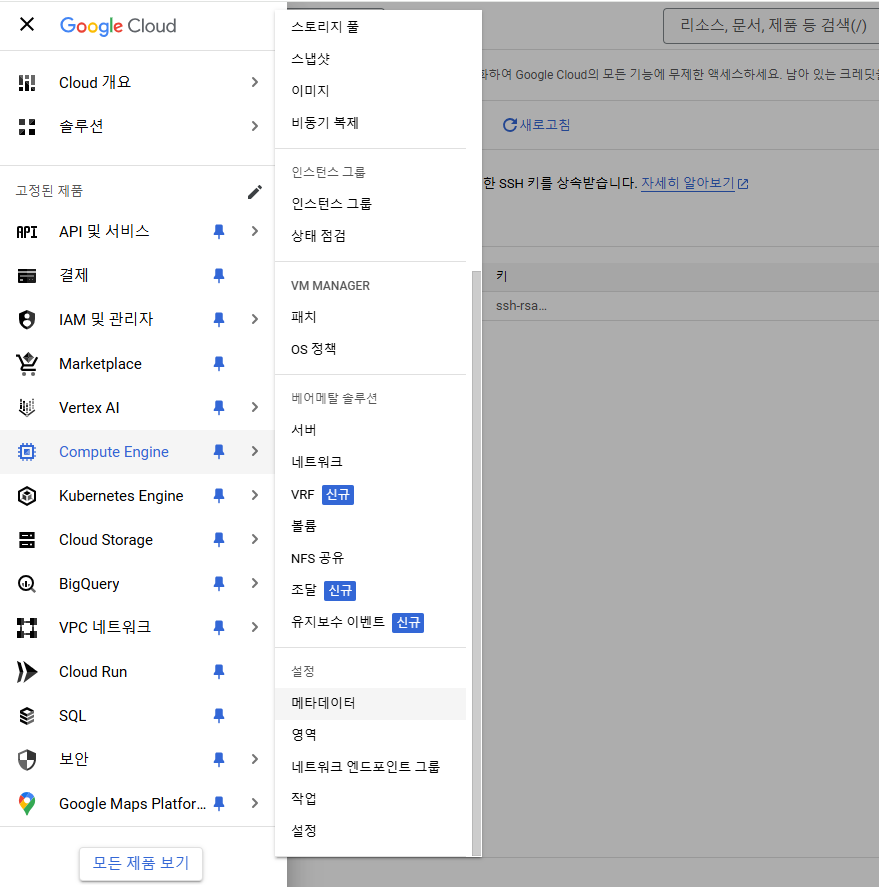879x887 pixels.
Task: Click the API 및 서비스 icon
Action: coord(27,232)
